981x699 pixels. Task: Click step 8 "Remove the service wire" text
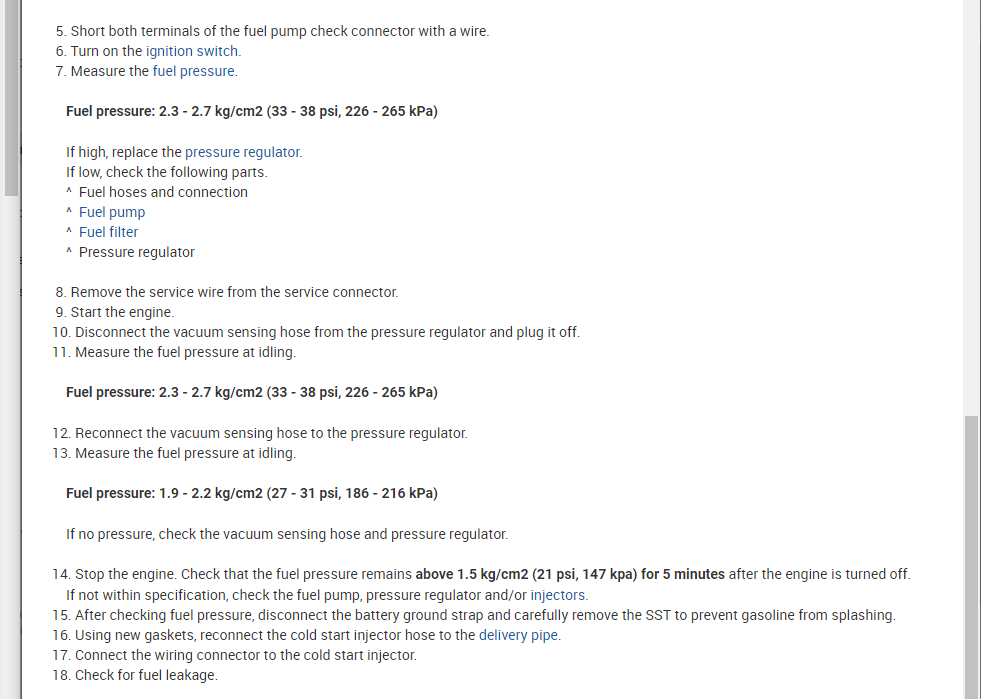point(234,292)
